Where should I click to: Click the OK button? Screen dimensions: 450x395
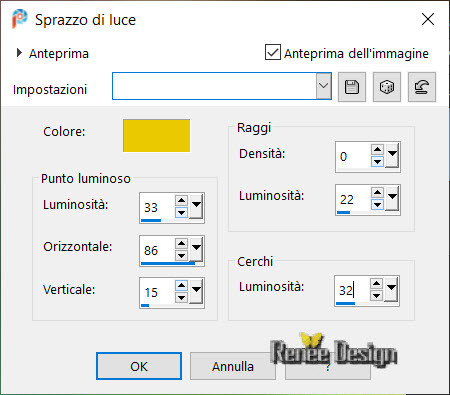pyautogui.click(x=139, y=366)
